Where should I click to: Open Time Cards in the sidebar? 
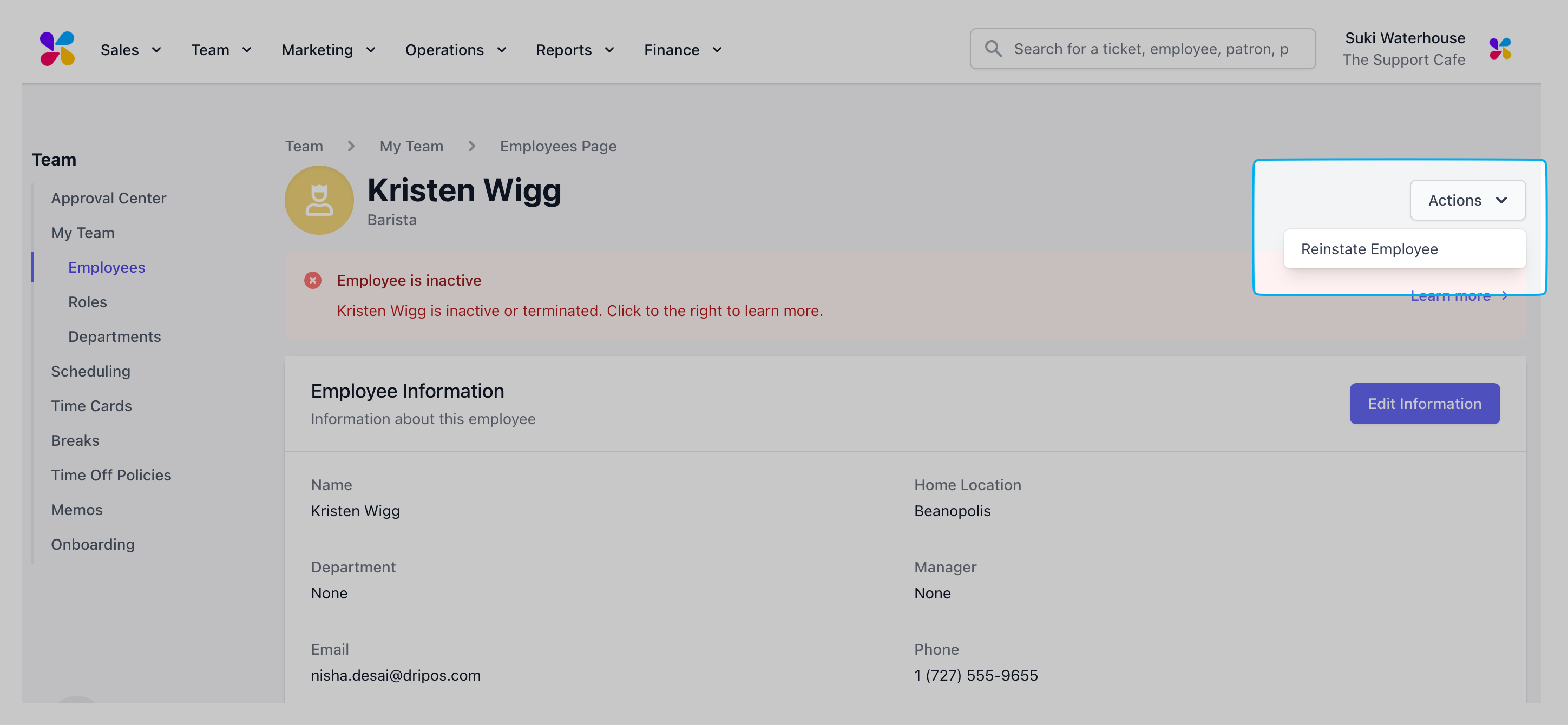91,406
